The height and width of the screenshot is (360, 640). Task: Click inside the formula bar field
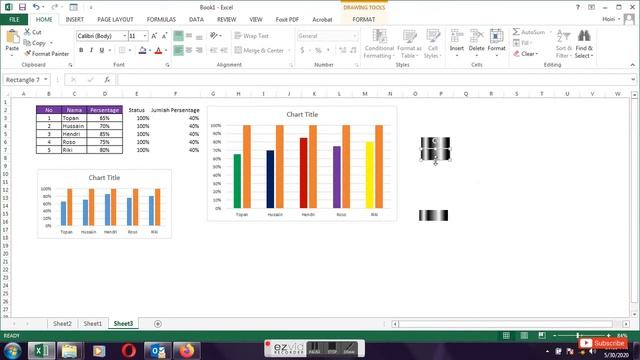(x=372, y=80)
